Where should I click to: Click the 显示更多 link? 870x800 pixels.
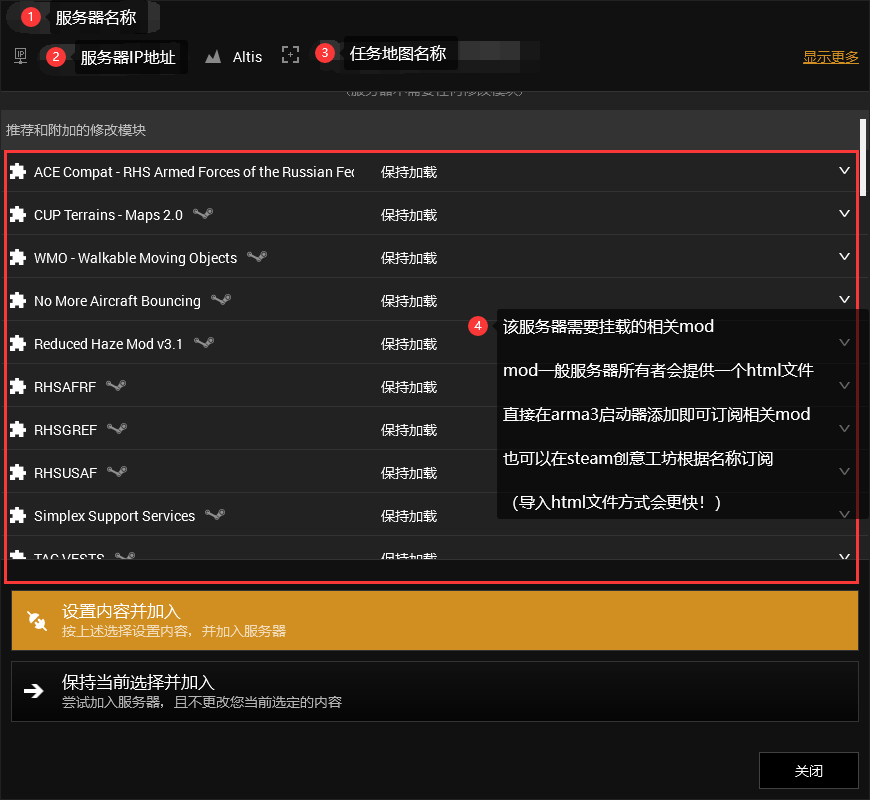[831, 57]
